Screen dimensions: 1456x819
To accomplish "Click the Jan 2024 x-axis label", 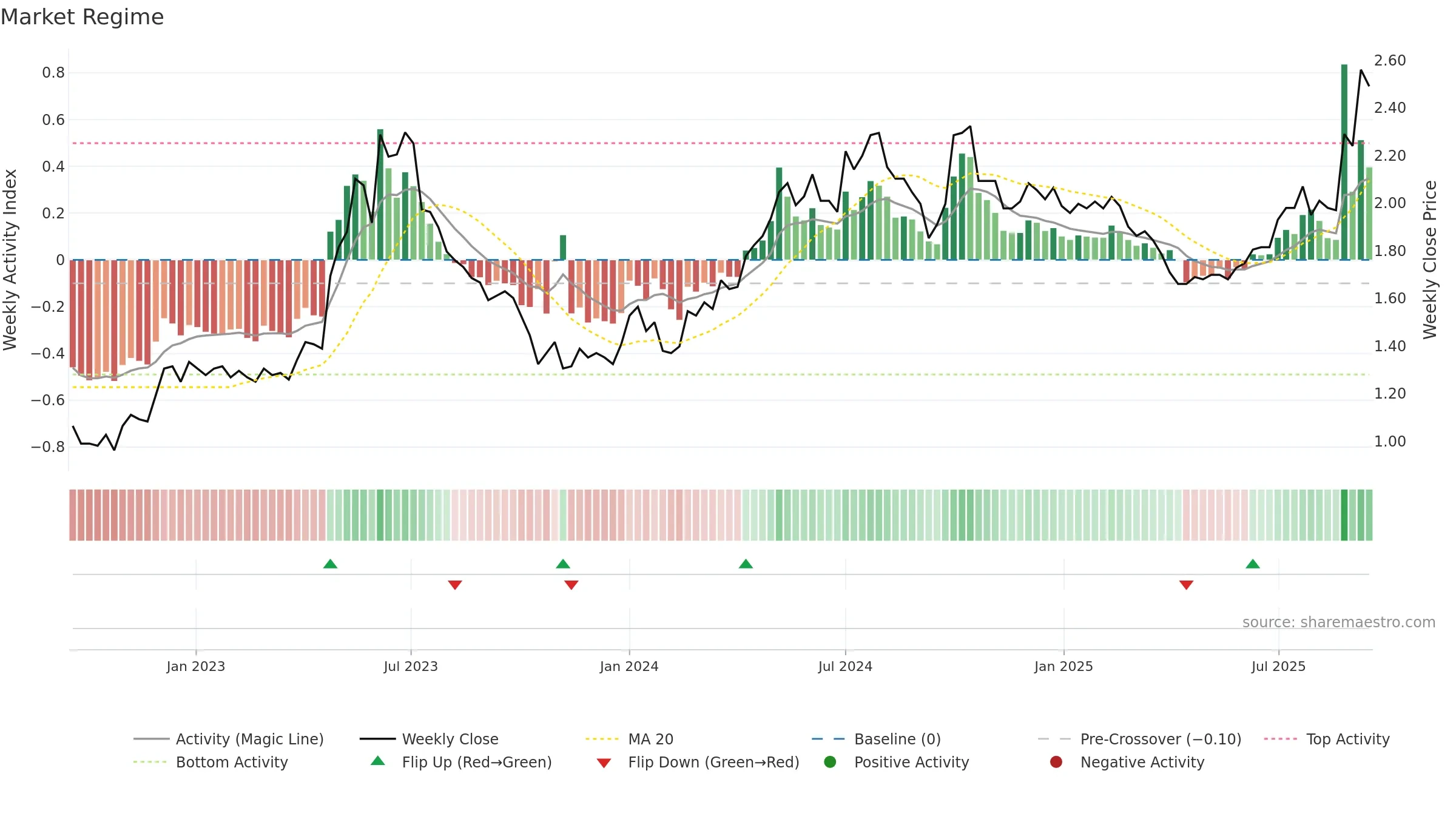I will point(629,667).
